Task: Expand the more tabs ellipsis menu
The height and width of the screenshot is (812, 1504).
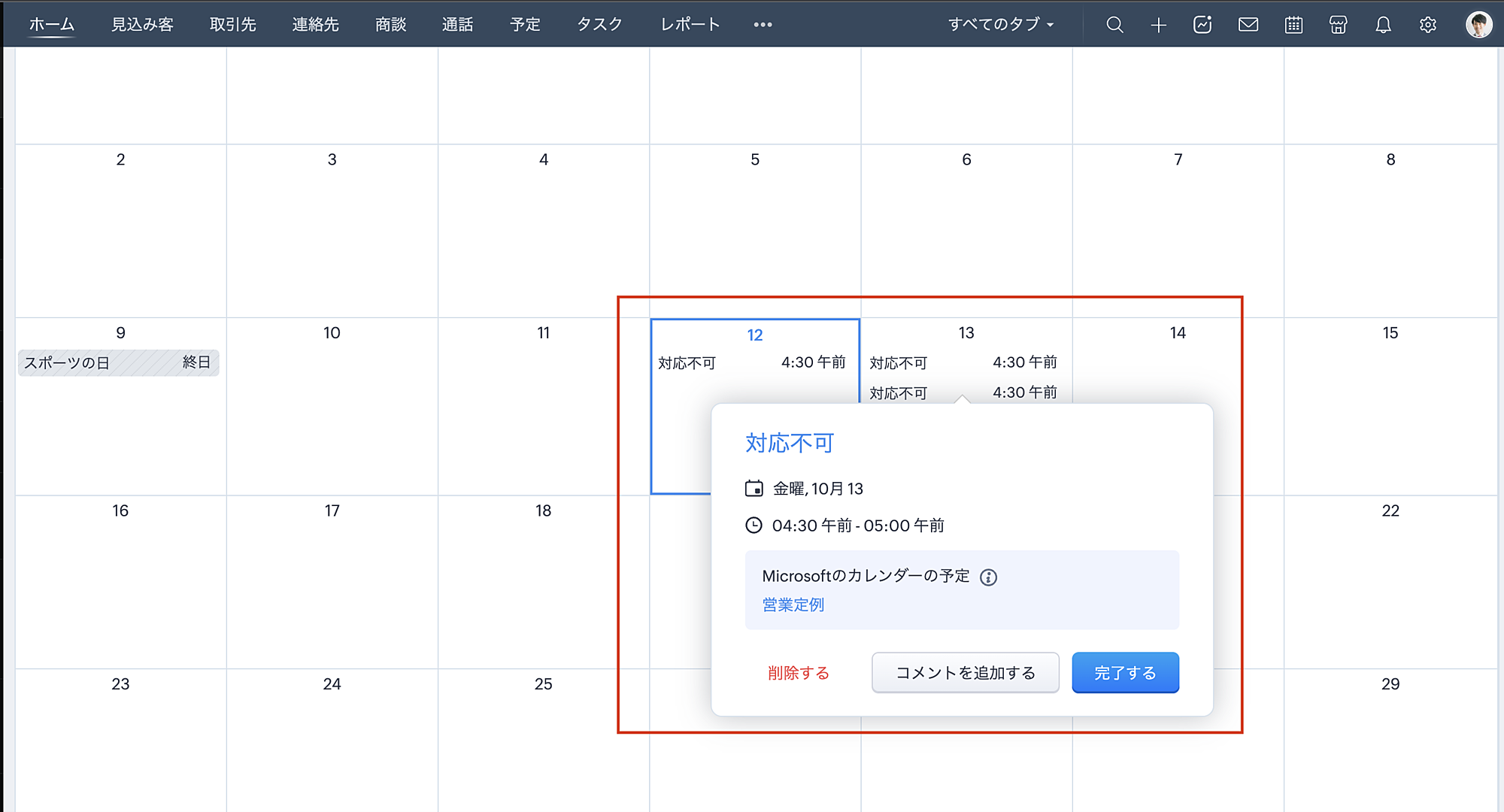Action: coord(763,25)
